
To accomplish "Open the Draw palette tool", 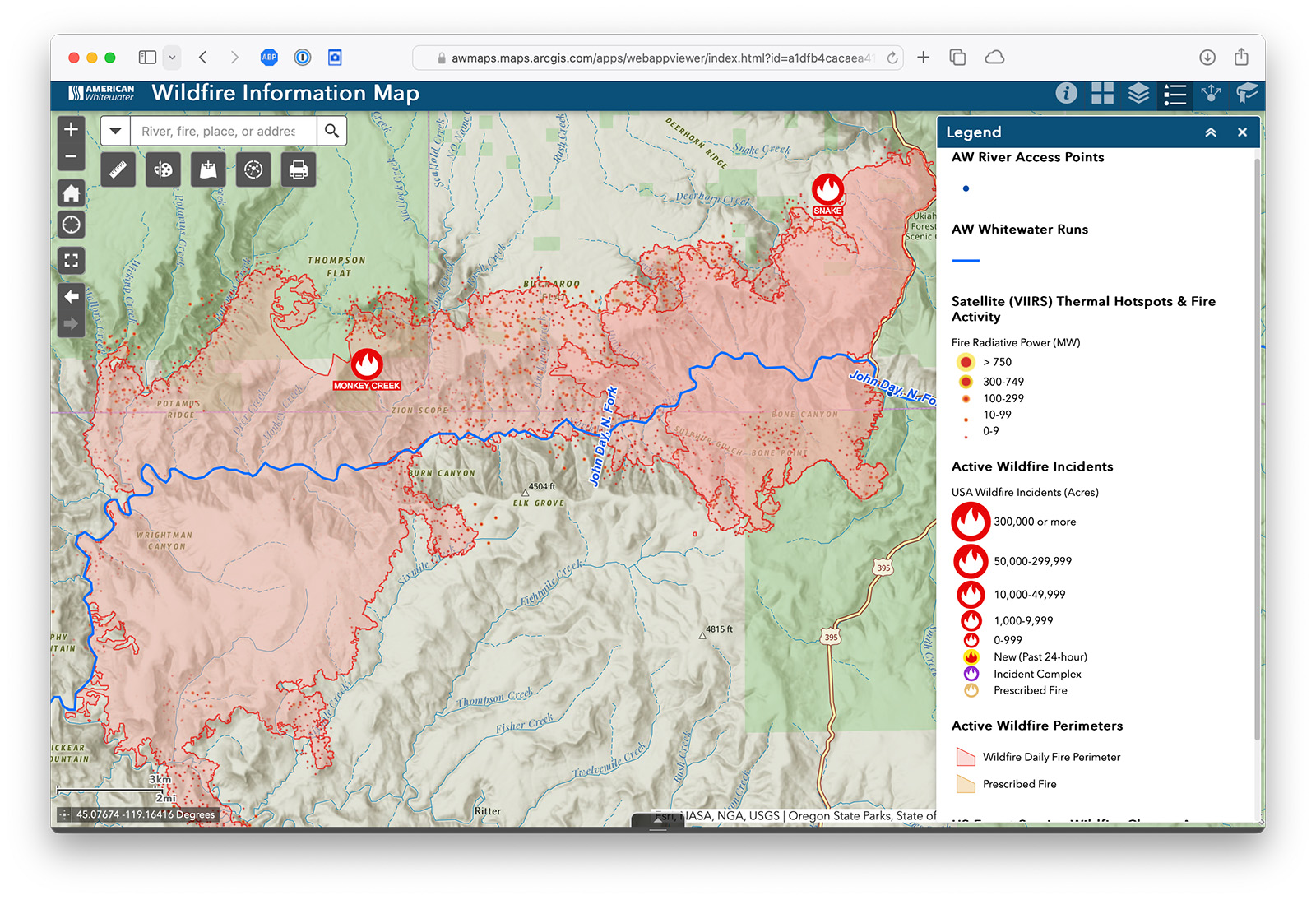I will click(163, 169).
